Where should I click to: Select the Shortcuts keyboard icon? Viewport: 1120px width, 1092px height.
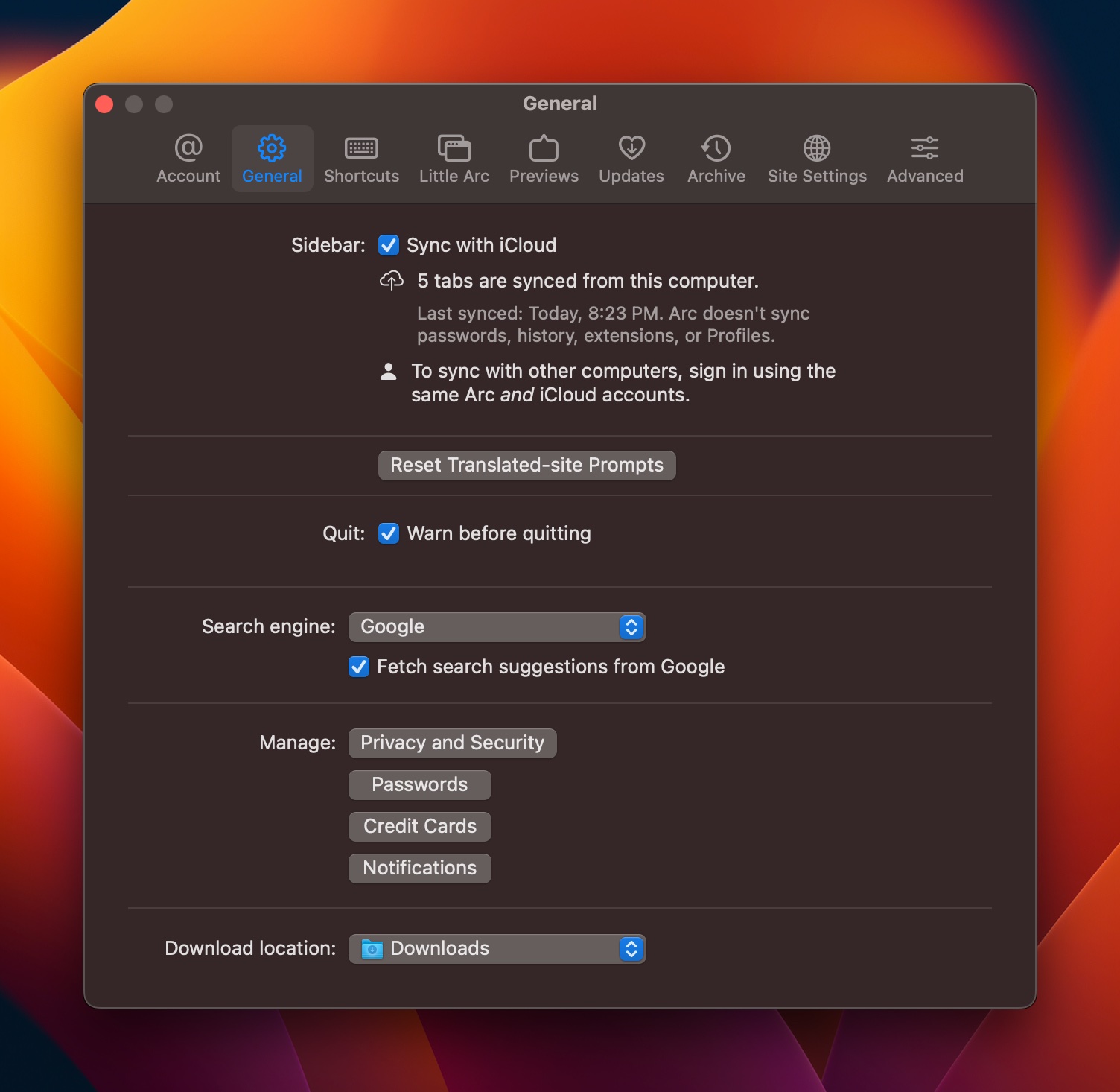pyautogui.click(x=361, y=148)
